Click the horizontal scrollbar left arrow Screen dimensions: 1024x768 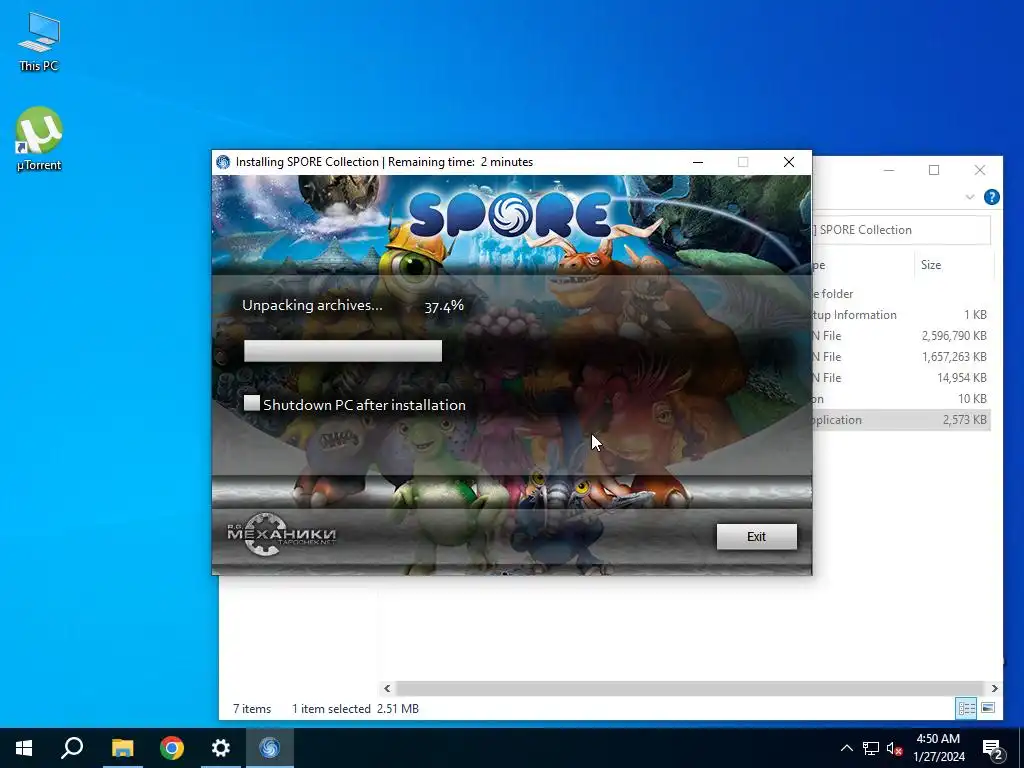click(387, 688)
